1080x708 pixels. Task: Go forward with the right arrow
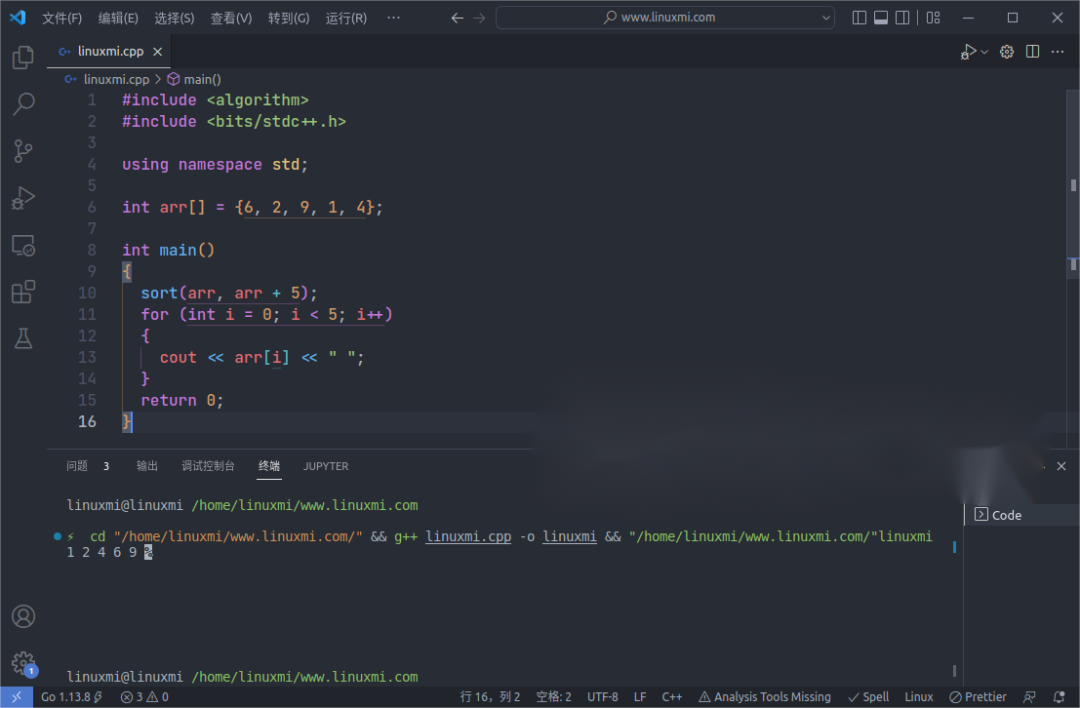(479, 18)
